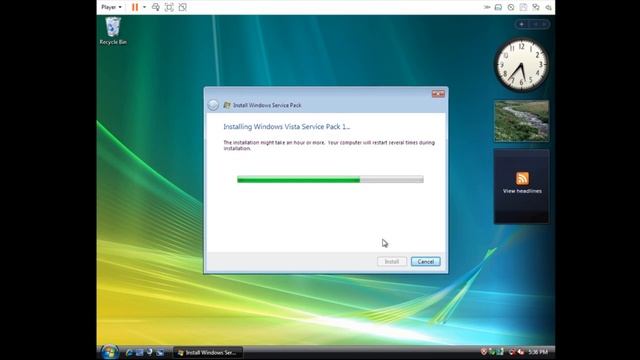This screenshot has width=640, height=360.
Task: Click the network adapter device icon in VMware toolbar
Action: click(536, 7)
